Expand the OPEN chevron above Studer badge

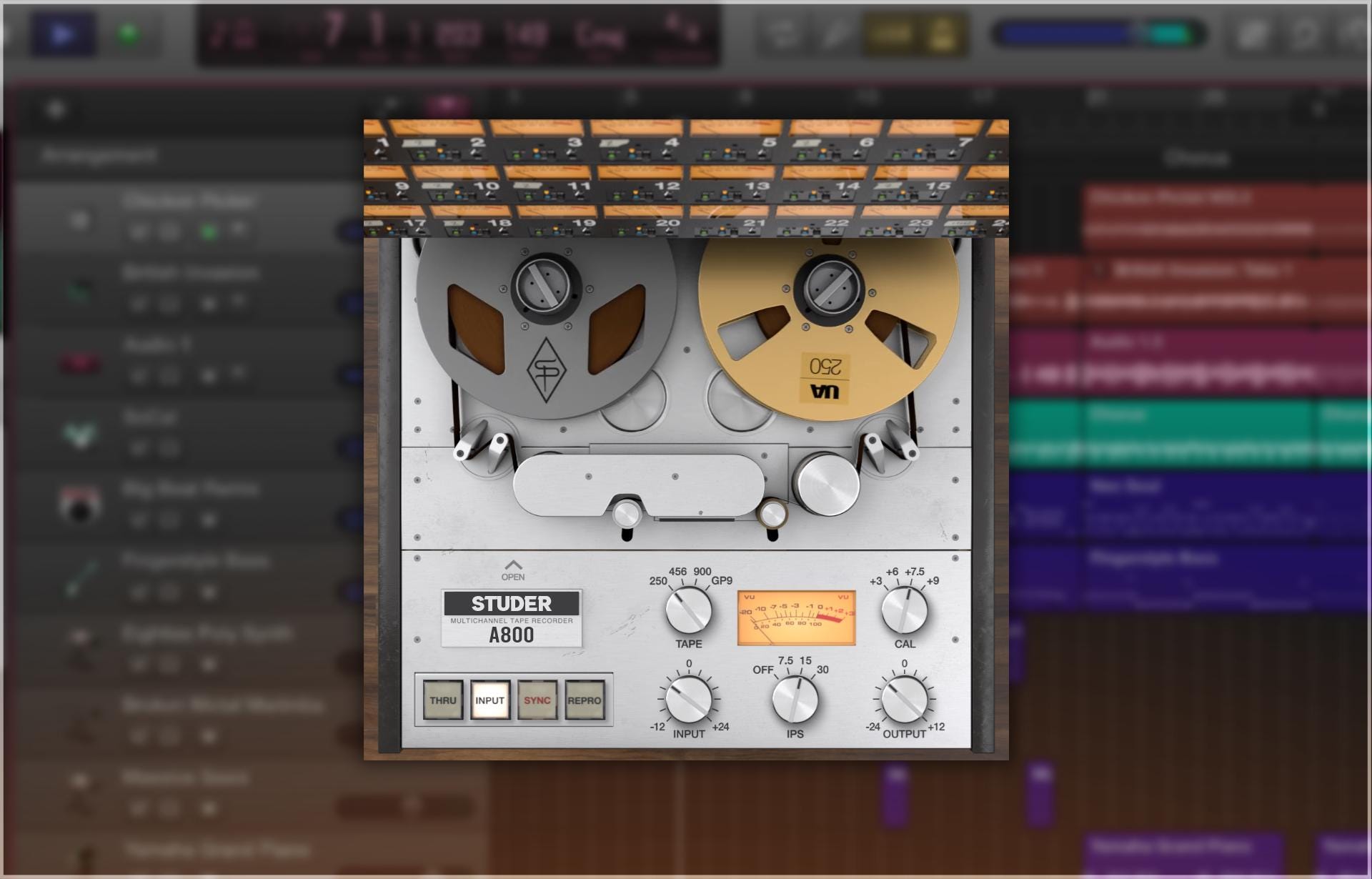pos(512,570)
